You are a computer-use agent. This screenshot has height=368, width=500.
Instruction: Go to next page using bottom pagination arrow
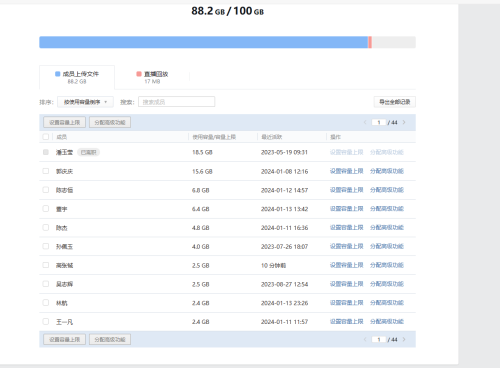404,339
